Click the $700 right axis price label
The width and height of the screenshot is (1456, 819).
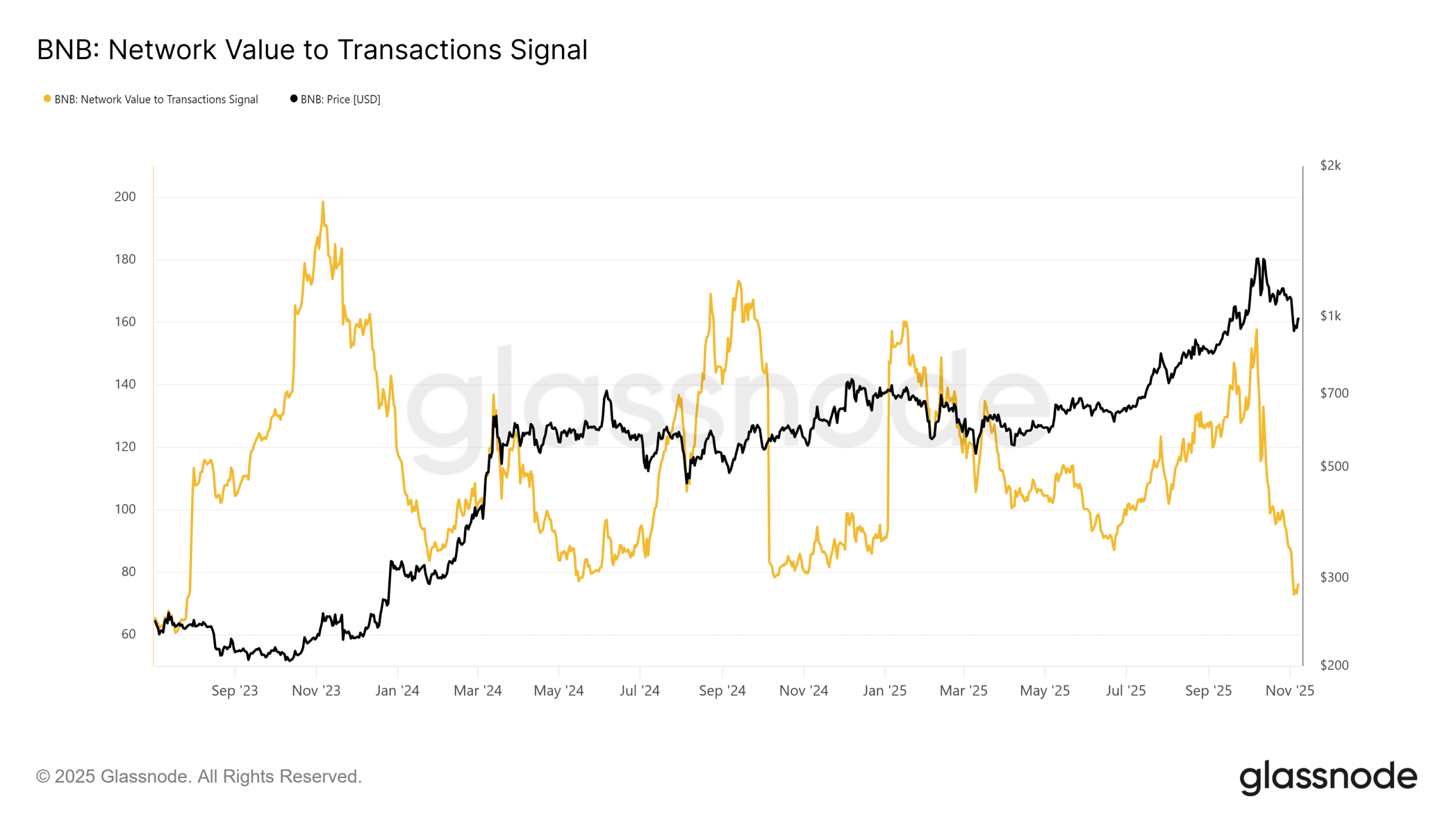tap(1334, 393)
